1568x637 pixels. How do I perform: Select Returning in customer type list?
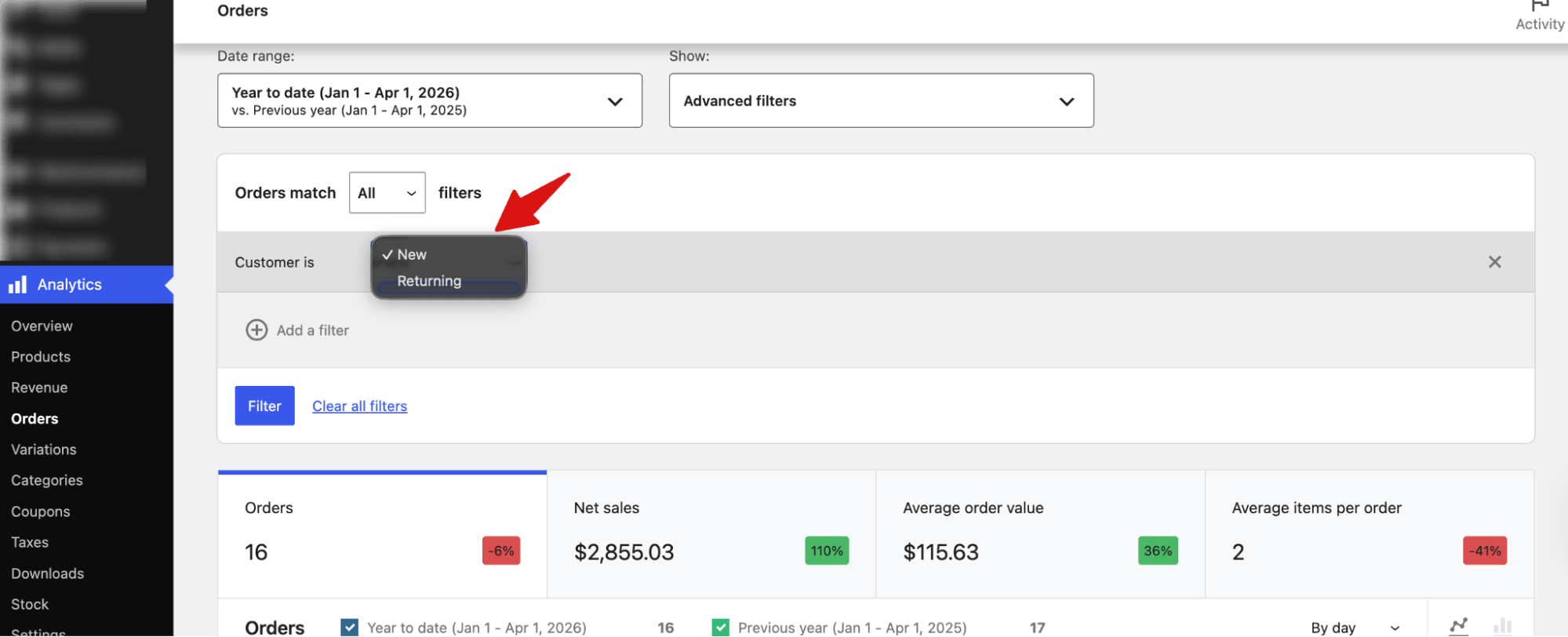448,281
